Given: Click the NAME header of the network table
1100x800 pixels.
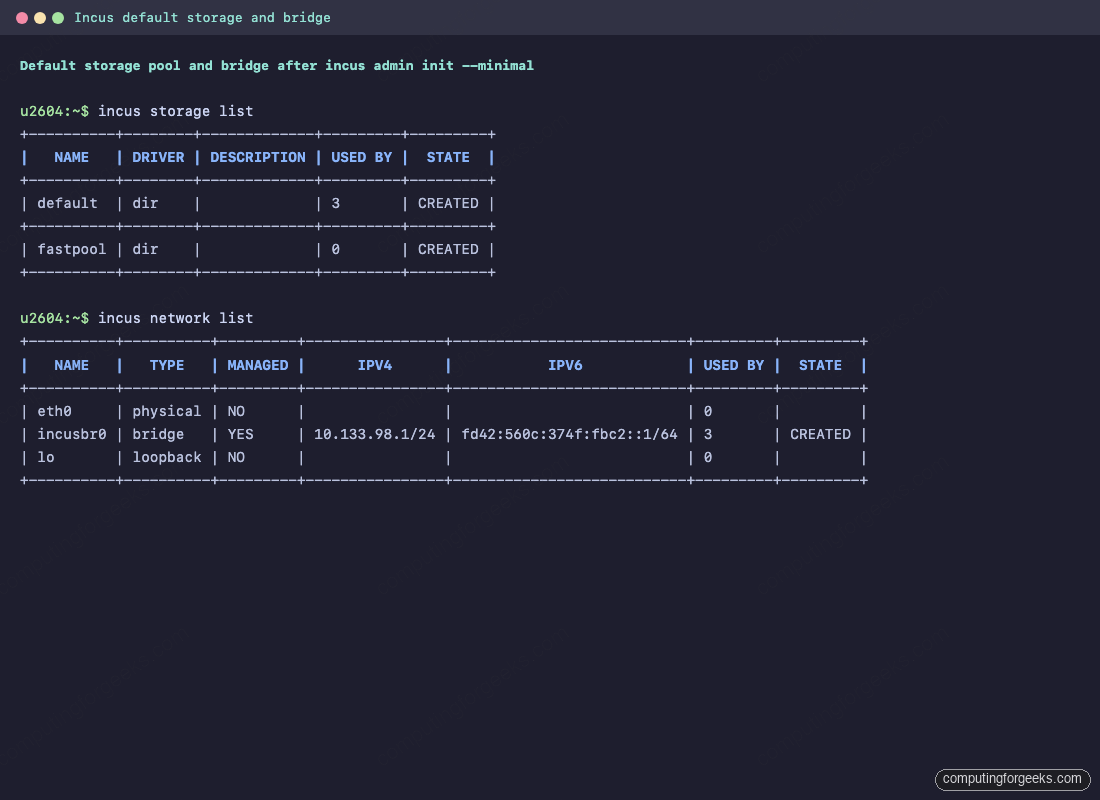Looking at the screenshot, I should (x=72, y=366).
